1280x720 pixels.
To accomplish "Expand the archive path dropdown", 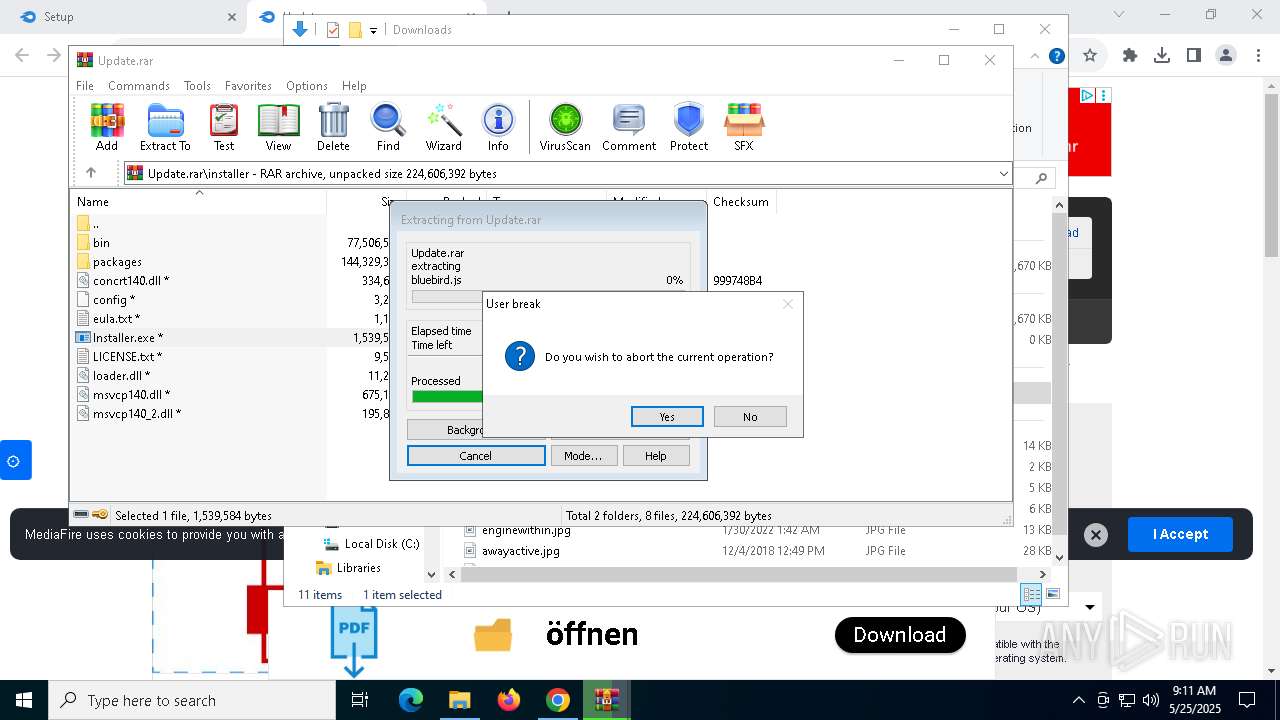I will pos(1003,174).
